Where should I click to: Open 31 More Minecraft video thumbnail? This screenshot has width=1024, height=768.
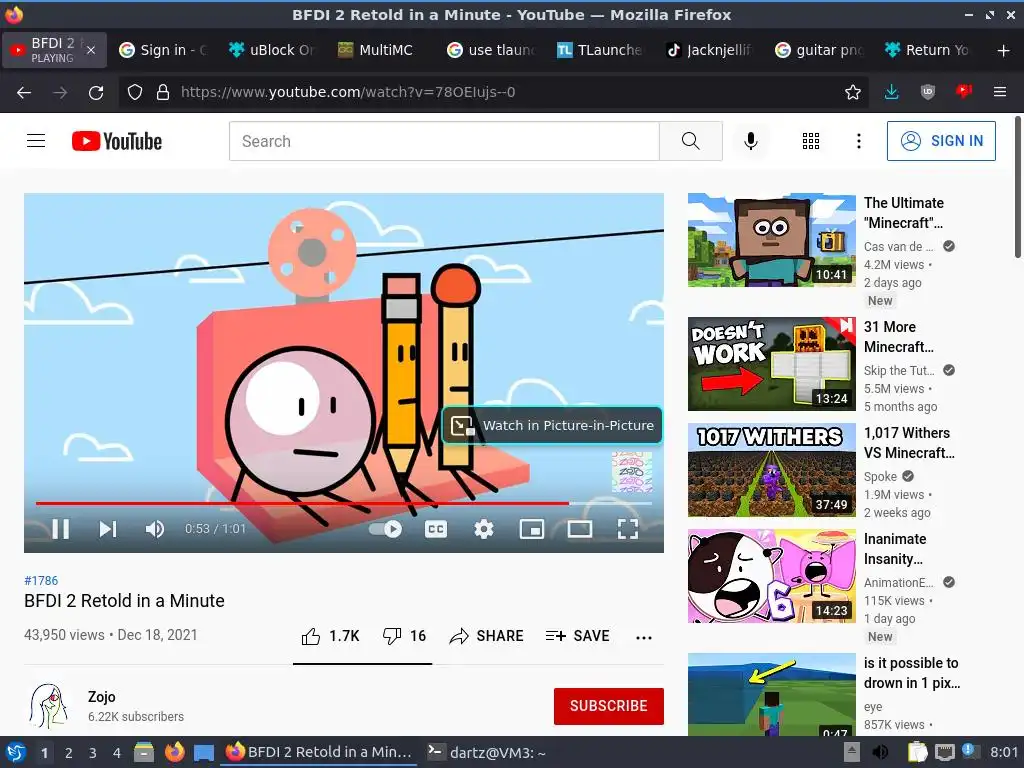pos(771,364)
